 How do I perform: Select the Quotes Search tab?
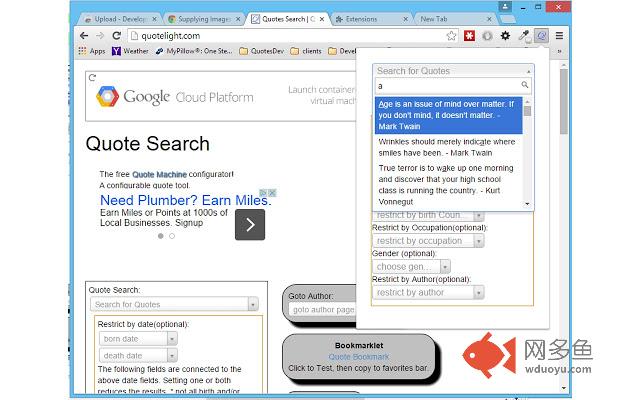[x=288, y=19]
